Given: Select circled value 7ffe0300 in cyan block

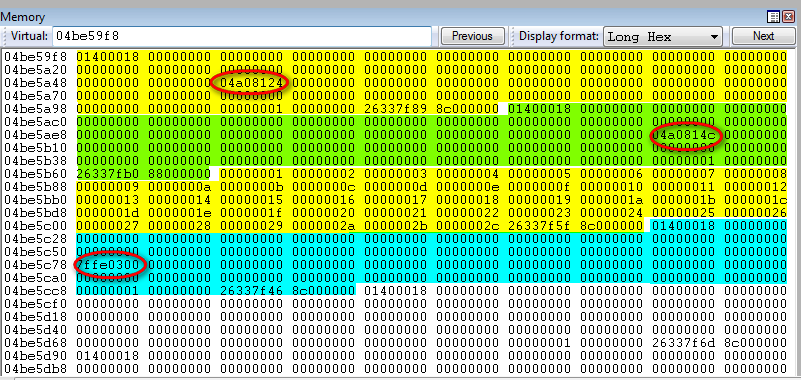Looking at the screenshot, I should pos(108,265).
